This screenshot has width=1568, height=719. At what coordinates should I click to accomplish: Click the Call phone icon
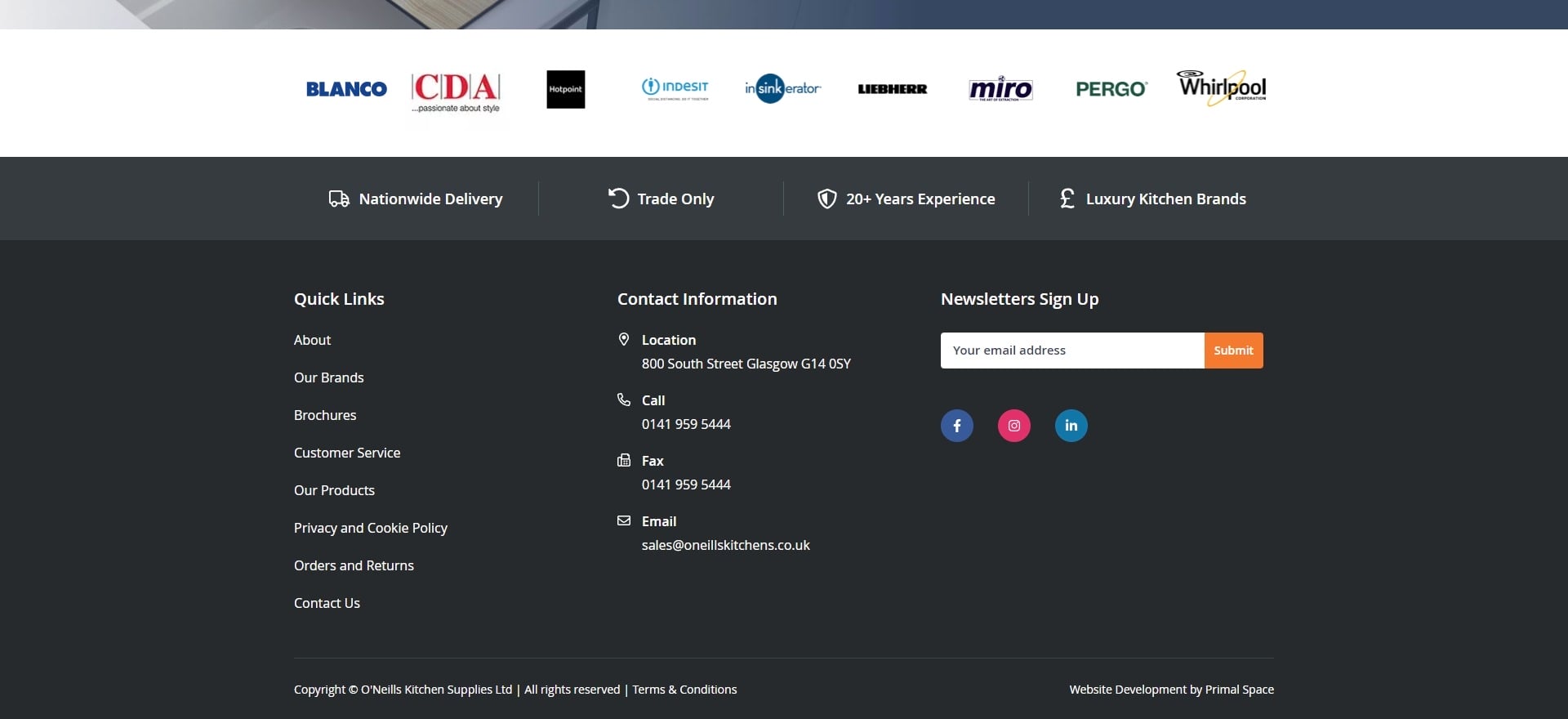coord(624,400)
